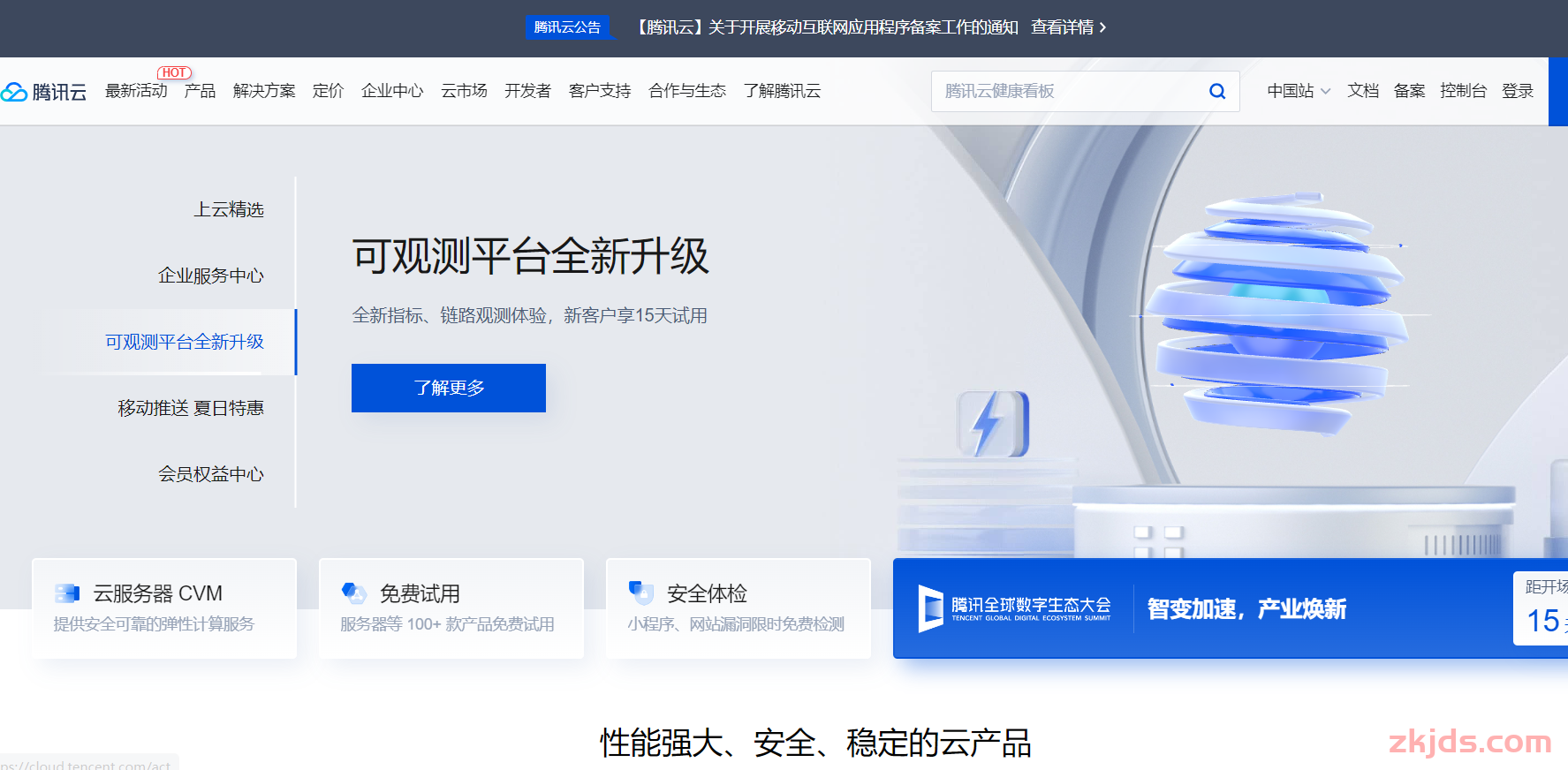Open the 客户支持 menu
This screenshot has width=1568, height=770.
(600, 91)
